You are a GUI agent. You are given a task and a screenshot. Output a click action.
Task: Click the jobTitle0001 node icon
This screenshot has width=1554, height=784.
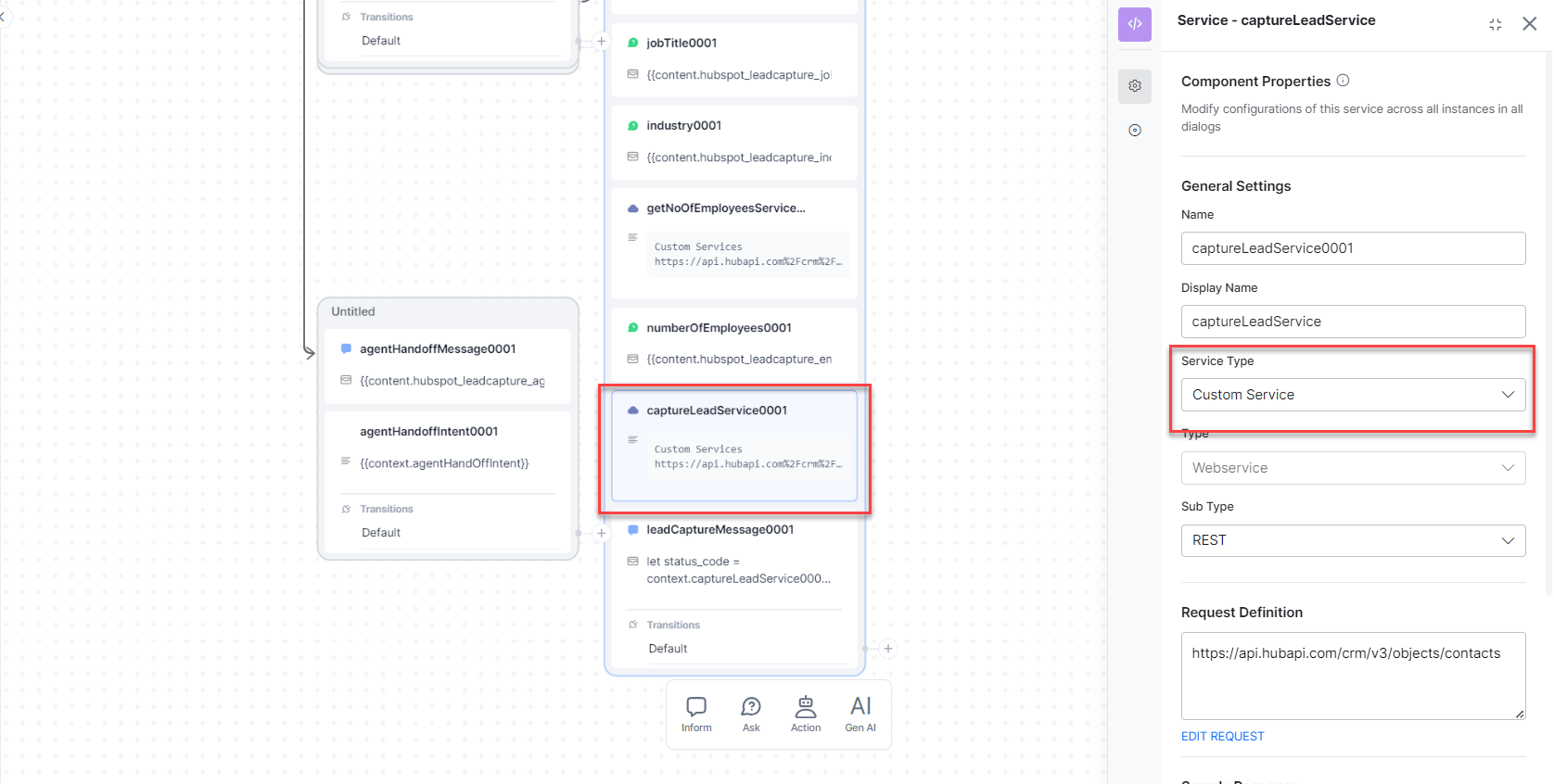[633, 43]
